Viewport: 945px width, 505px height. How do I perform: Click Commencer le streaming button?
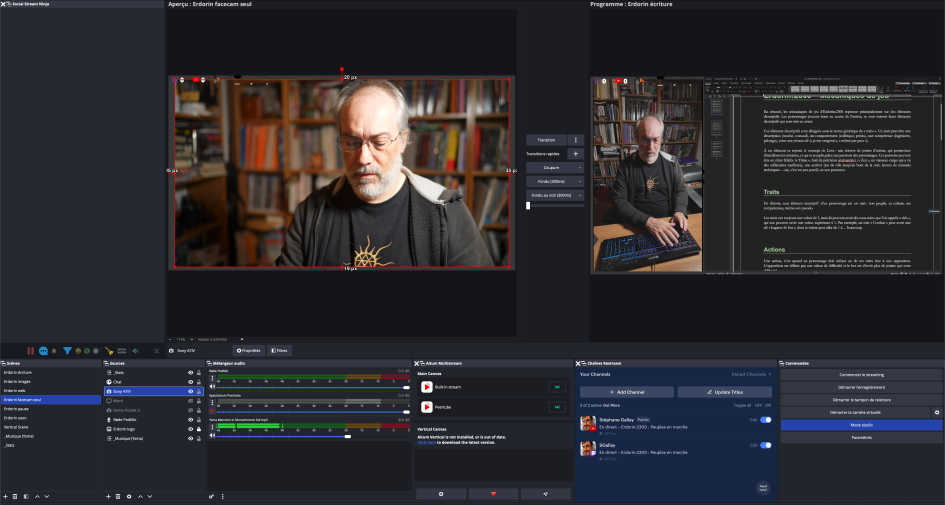861,374
